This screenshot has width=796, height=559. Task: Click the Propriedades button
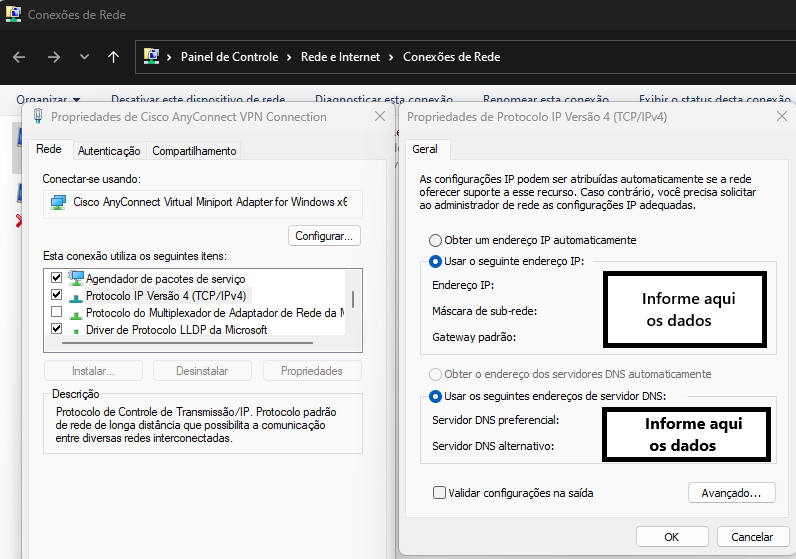click(312, 371)
